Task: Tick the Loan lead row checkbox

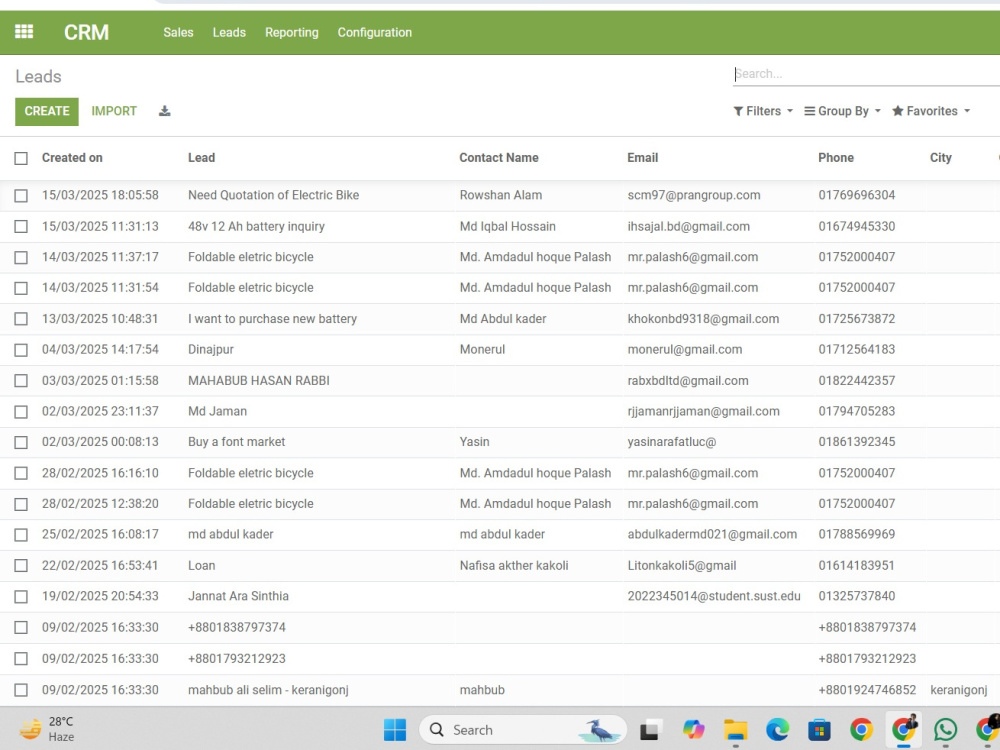Action: (x=21, y=566)
